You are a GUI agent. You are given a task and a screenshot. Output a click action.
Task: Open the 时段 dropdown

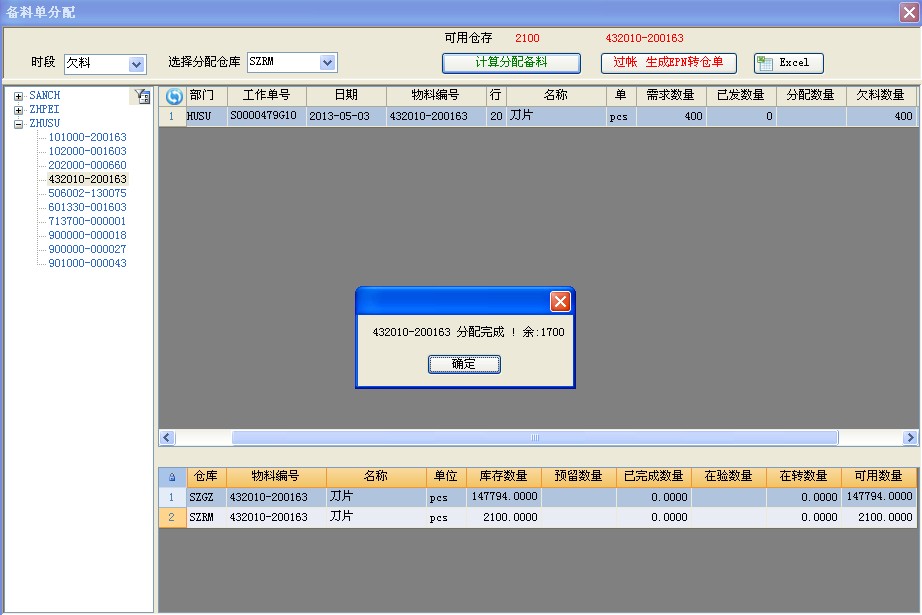tap(136, 64)
